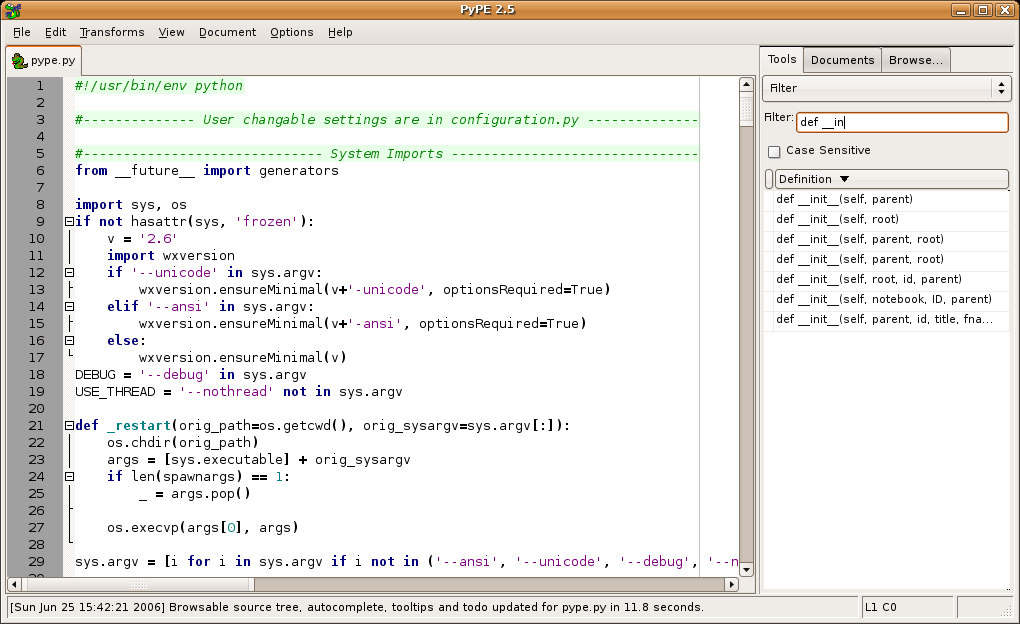Screen dimensions: 1020x624
Task: Maximize the PyPE window
Action: pos(982,10)
